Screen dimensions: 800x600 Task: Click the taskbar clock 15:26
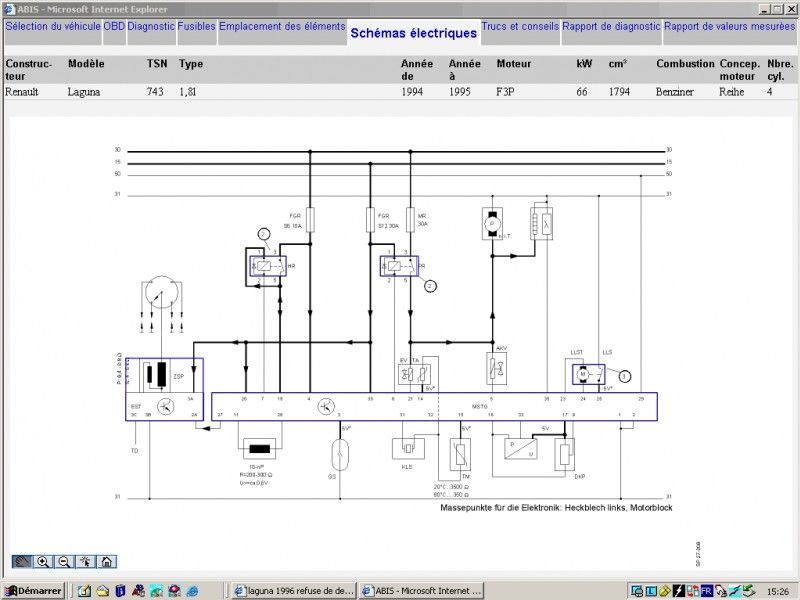778,591
